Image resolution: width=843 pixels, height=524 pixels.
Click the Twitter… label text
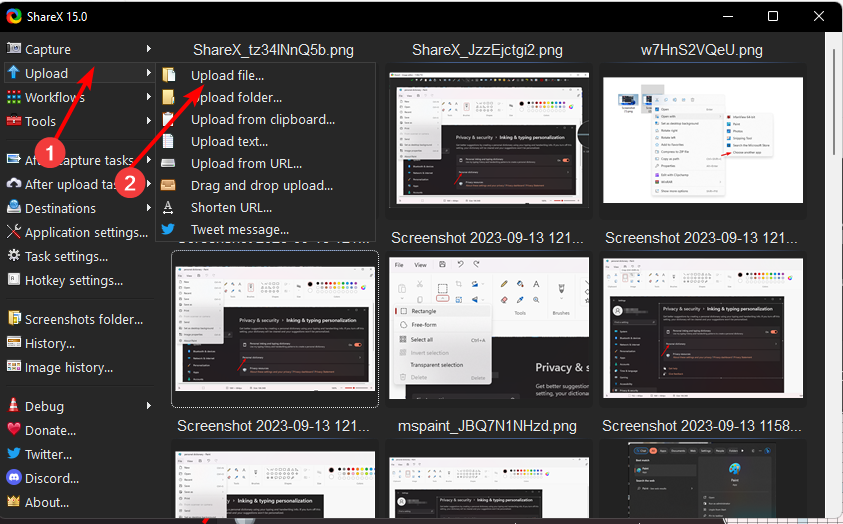point(49,455)
